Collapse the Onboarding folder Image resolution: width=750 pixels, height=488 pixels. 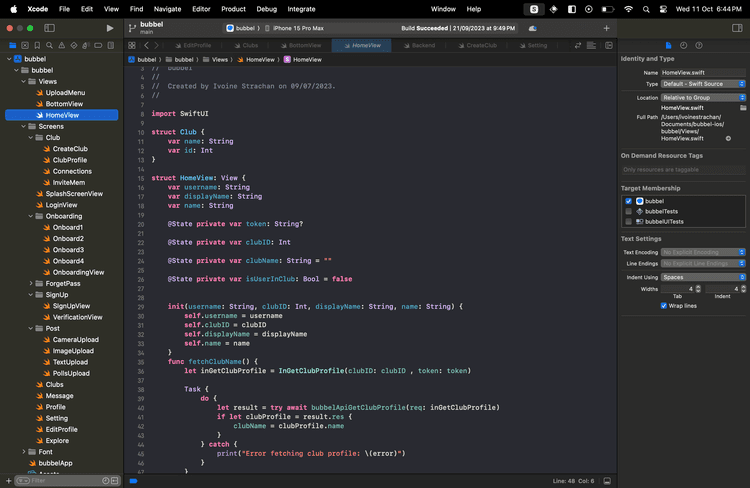(31, 216)
